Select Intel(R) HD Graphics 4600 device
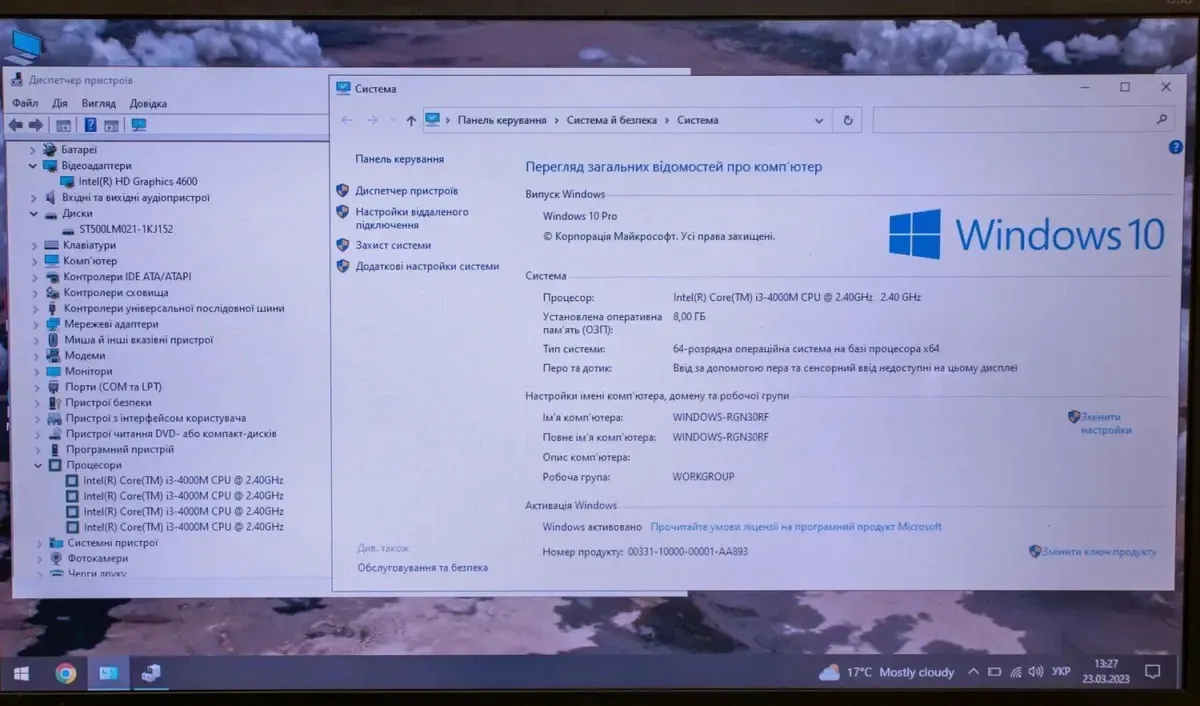Image resolution: width=1200 pixels, height=706 pixels. [138, 182]
